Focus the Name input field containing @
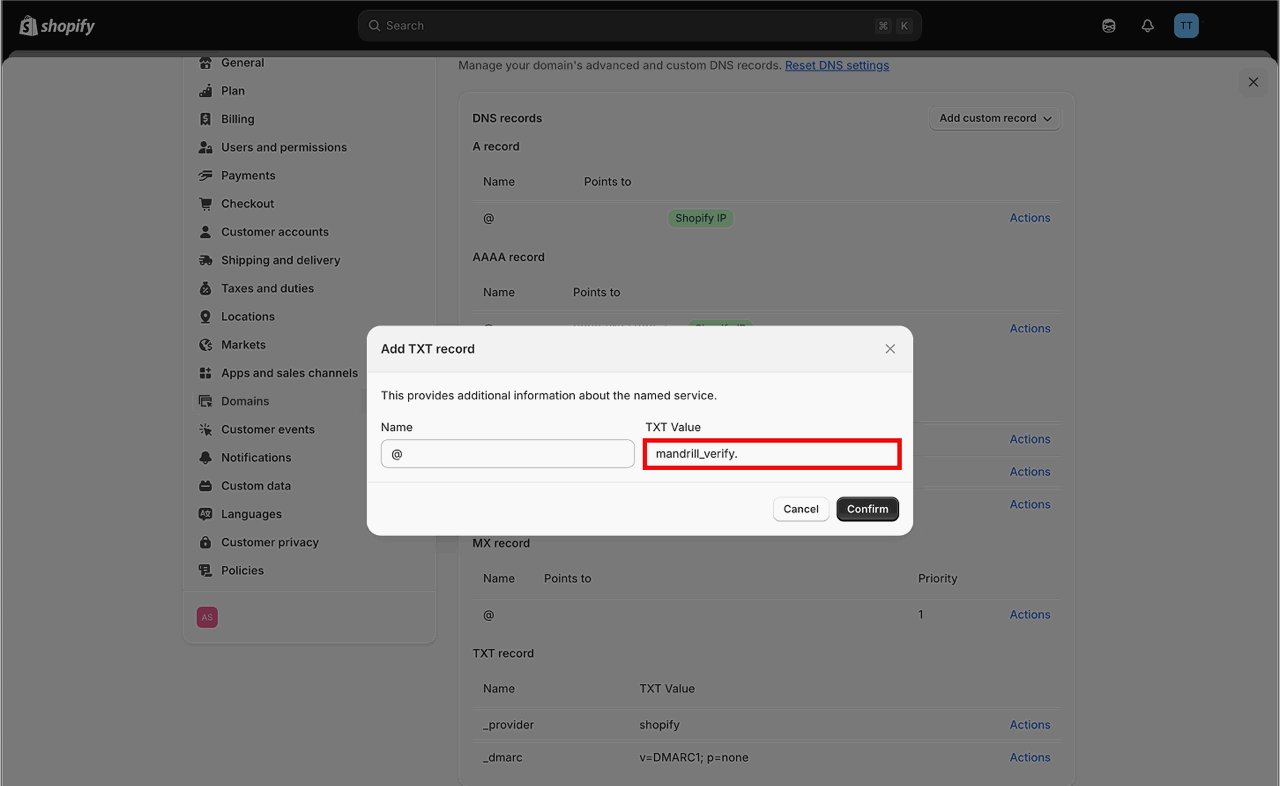 coord(507,454)
